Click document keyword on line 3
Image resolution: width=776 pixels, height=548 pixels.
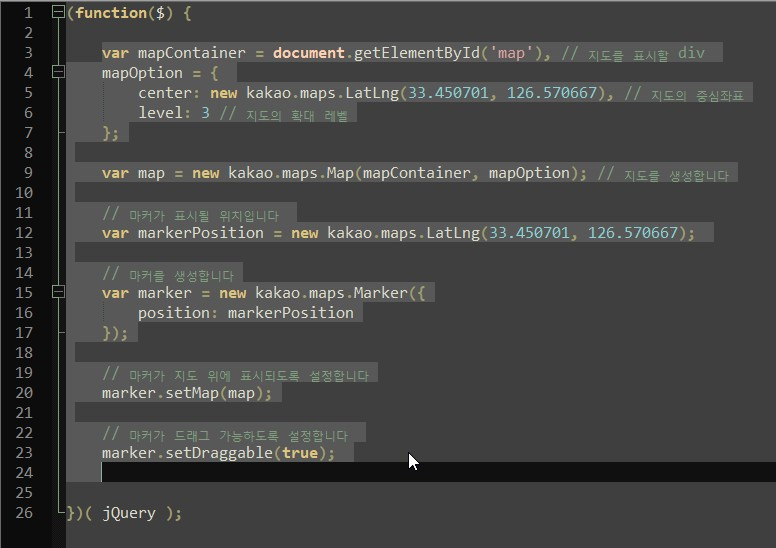click(308, 53)
